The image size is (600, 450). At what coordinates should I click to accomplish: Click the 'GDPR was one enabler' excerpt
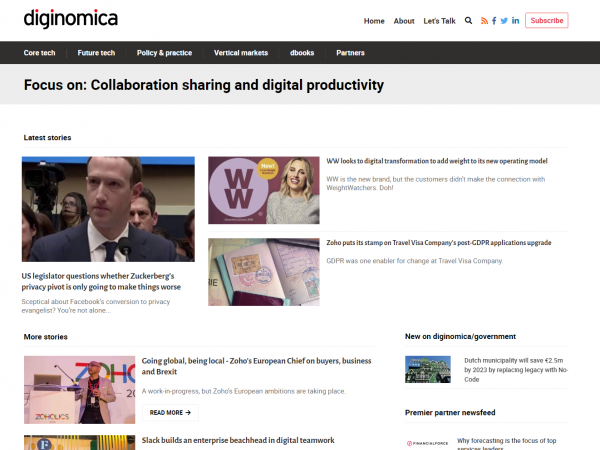point(414,261)
